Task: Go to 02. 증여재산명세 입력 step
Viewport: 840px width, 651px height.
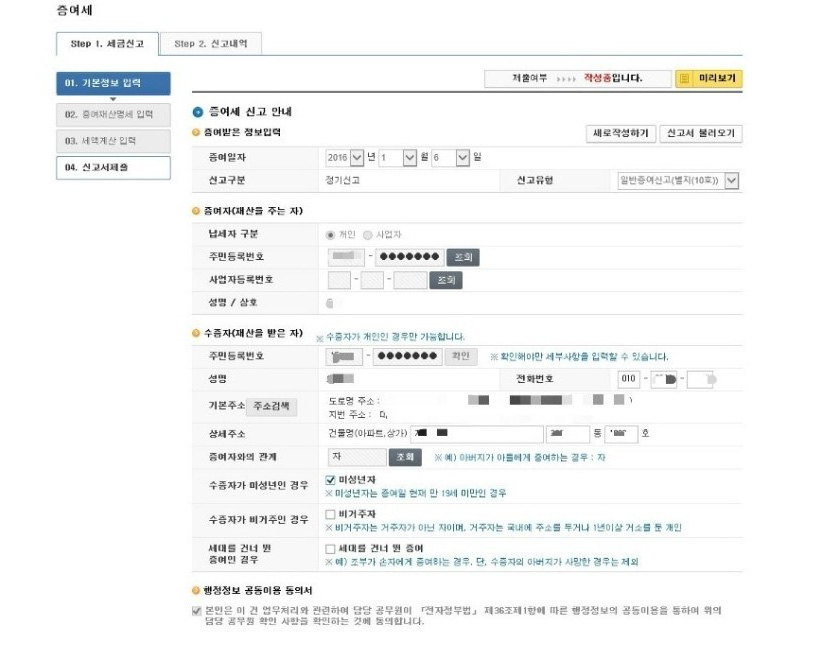Action: (x=113, y=115)
